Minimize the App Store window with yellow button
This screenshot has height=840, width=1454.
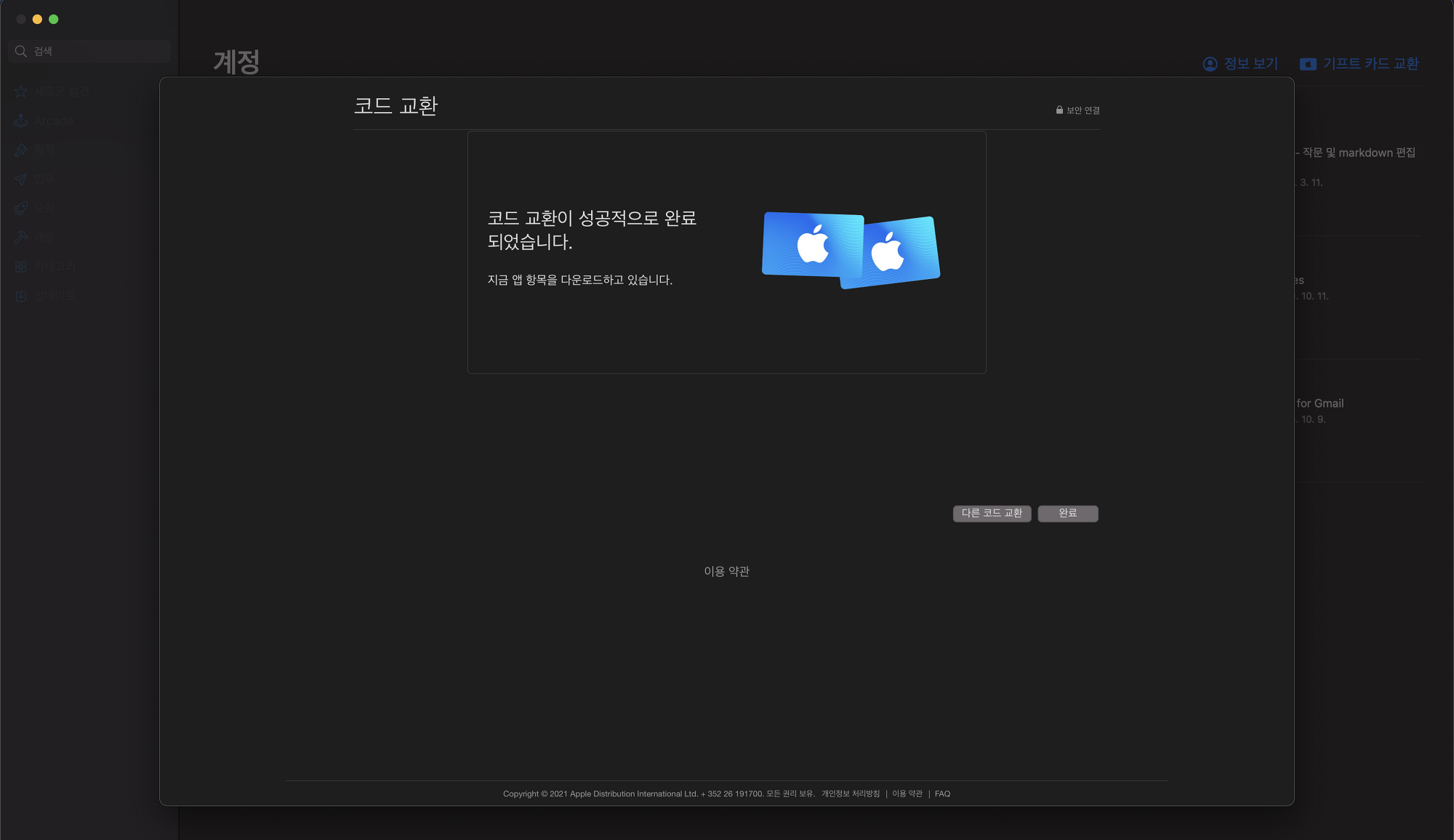point(37,20)
